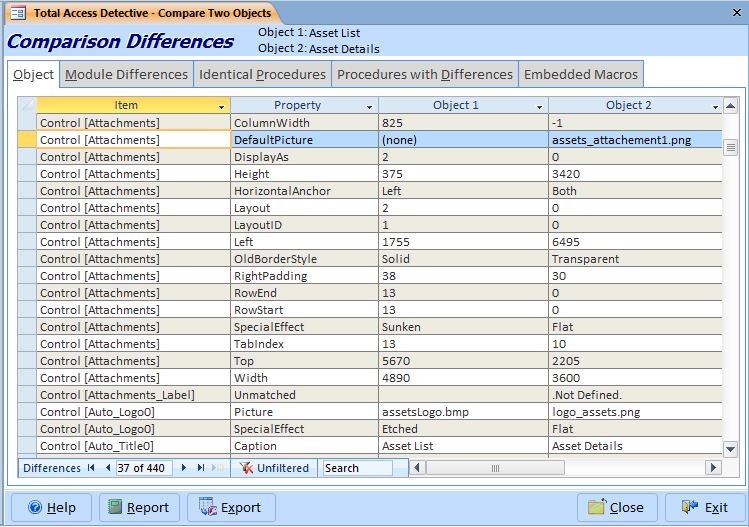Open the Help button
The image size is (749, 527).
[51, 507]
